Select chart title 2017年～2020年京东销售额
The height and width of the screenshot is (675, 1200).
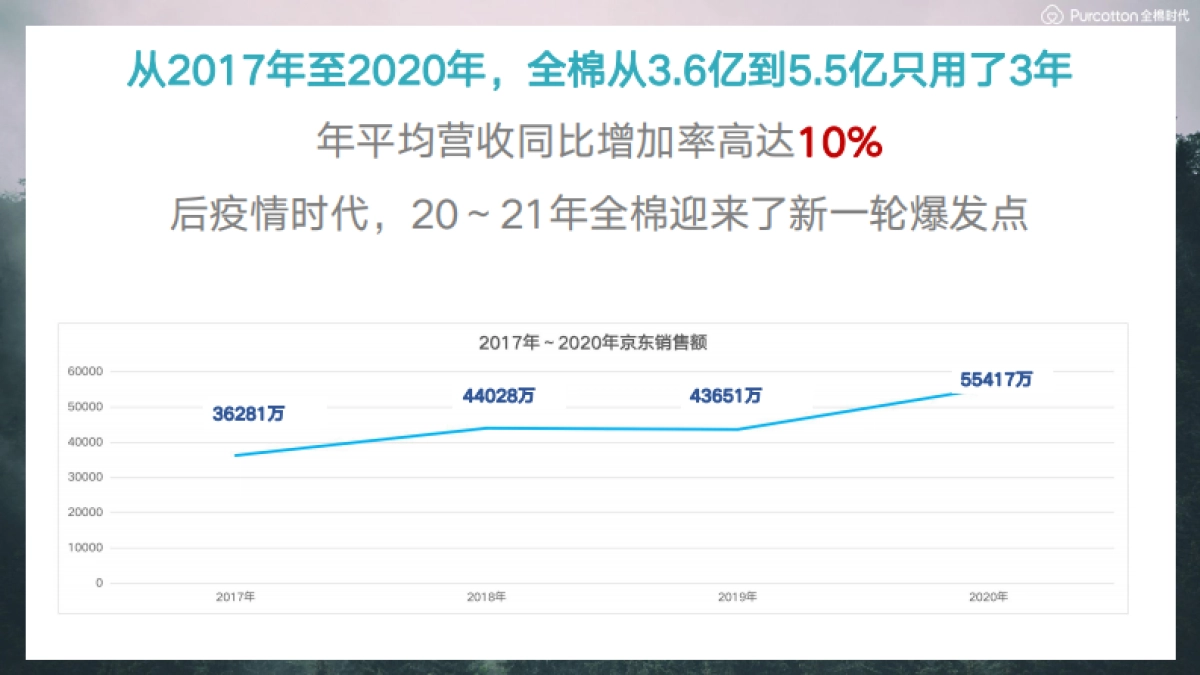click(x=593, y=342)
